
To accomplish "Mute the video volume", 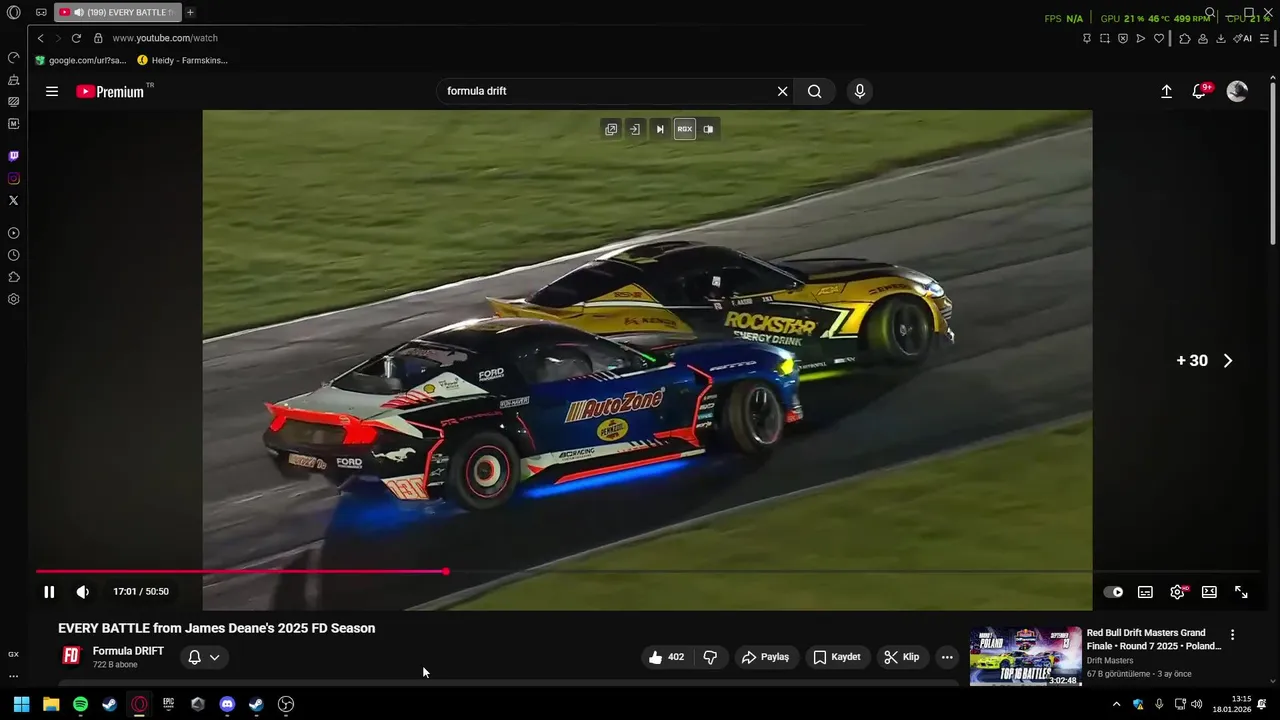I will [83, 592].
